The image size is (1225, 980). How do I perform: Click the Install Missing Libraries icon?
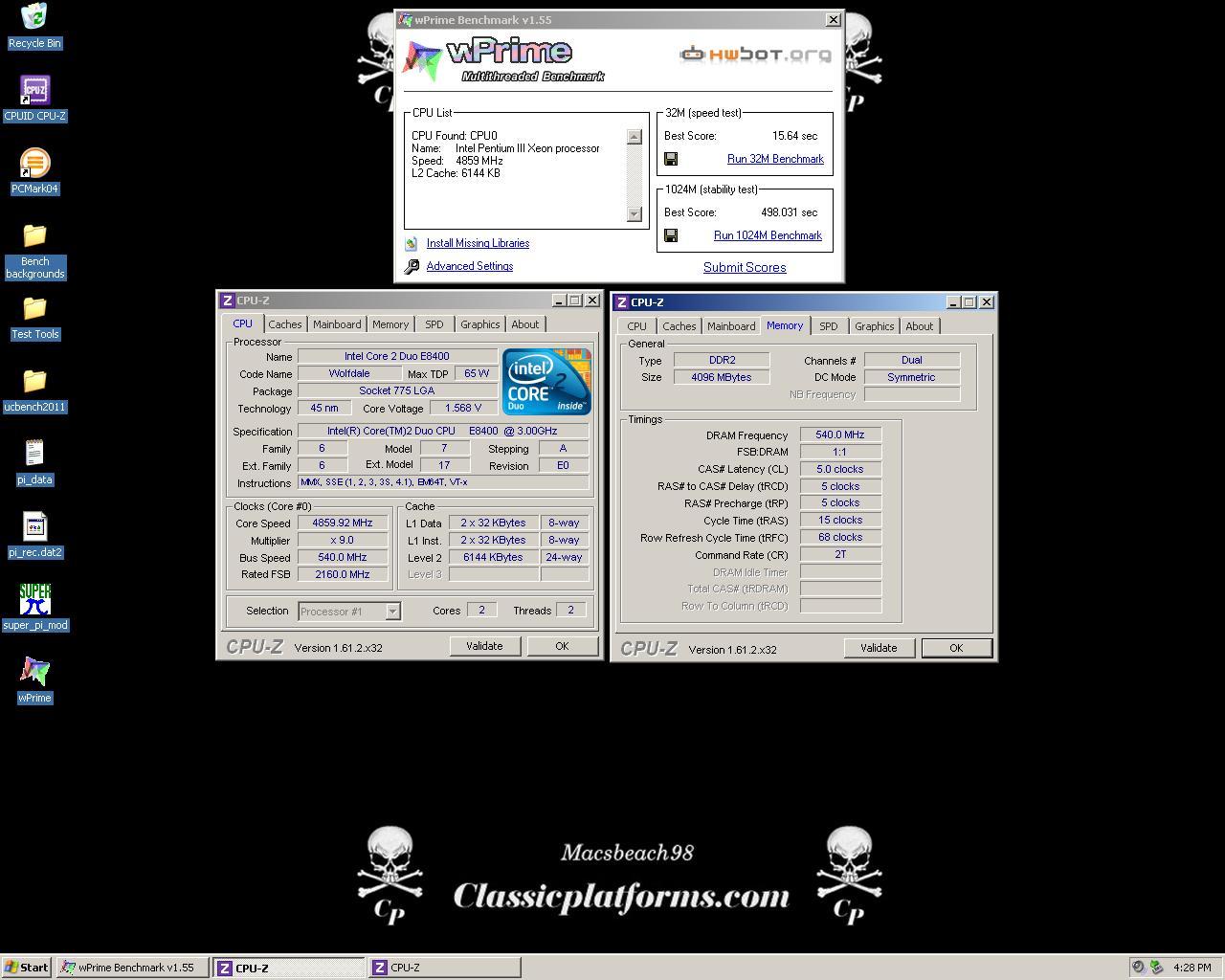412,244
